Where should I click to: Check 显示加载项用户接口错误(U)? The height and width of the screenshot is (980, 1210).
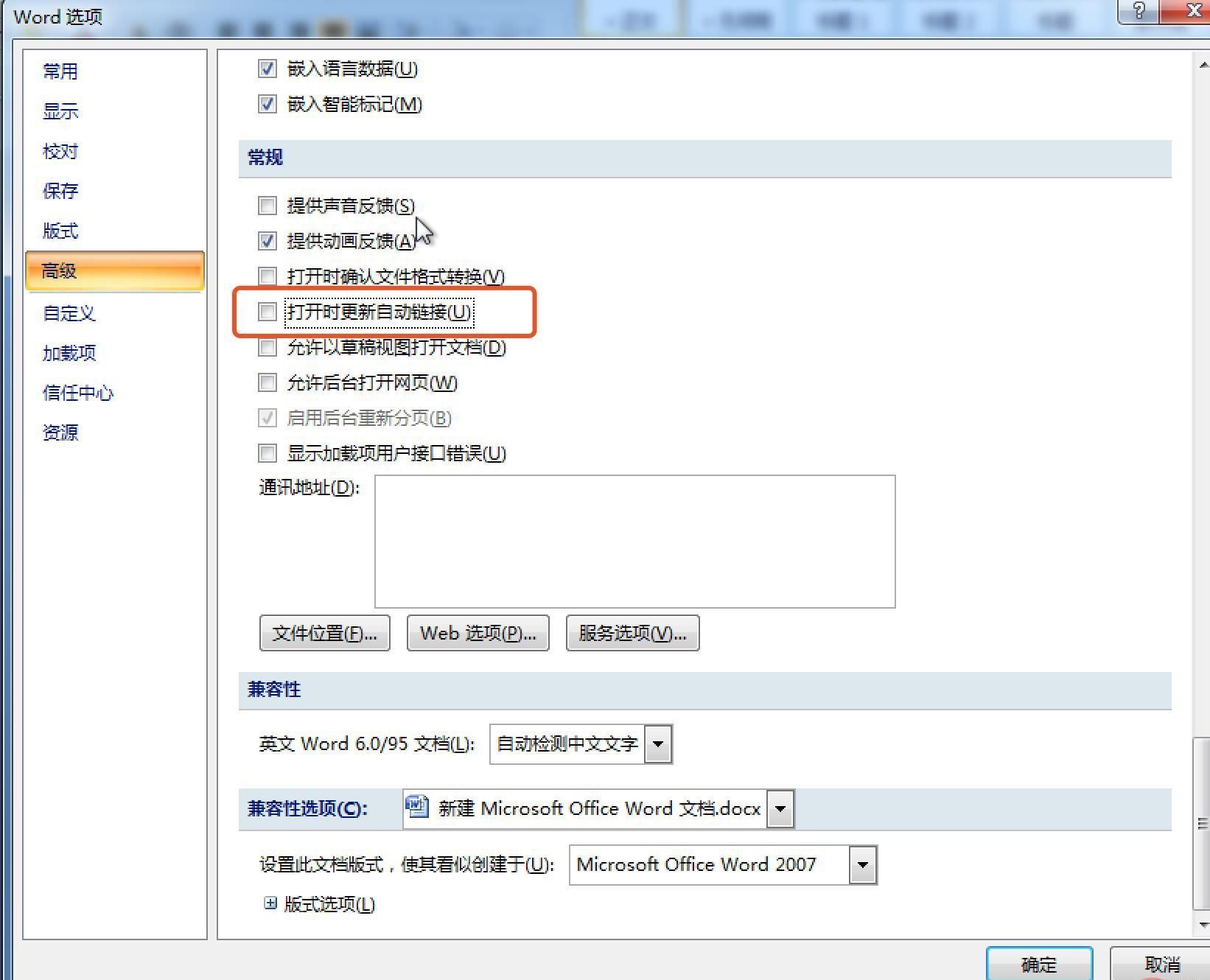tap(267, 452)
